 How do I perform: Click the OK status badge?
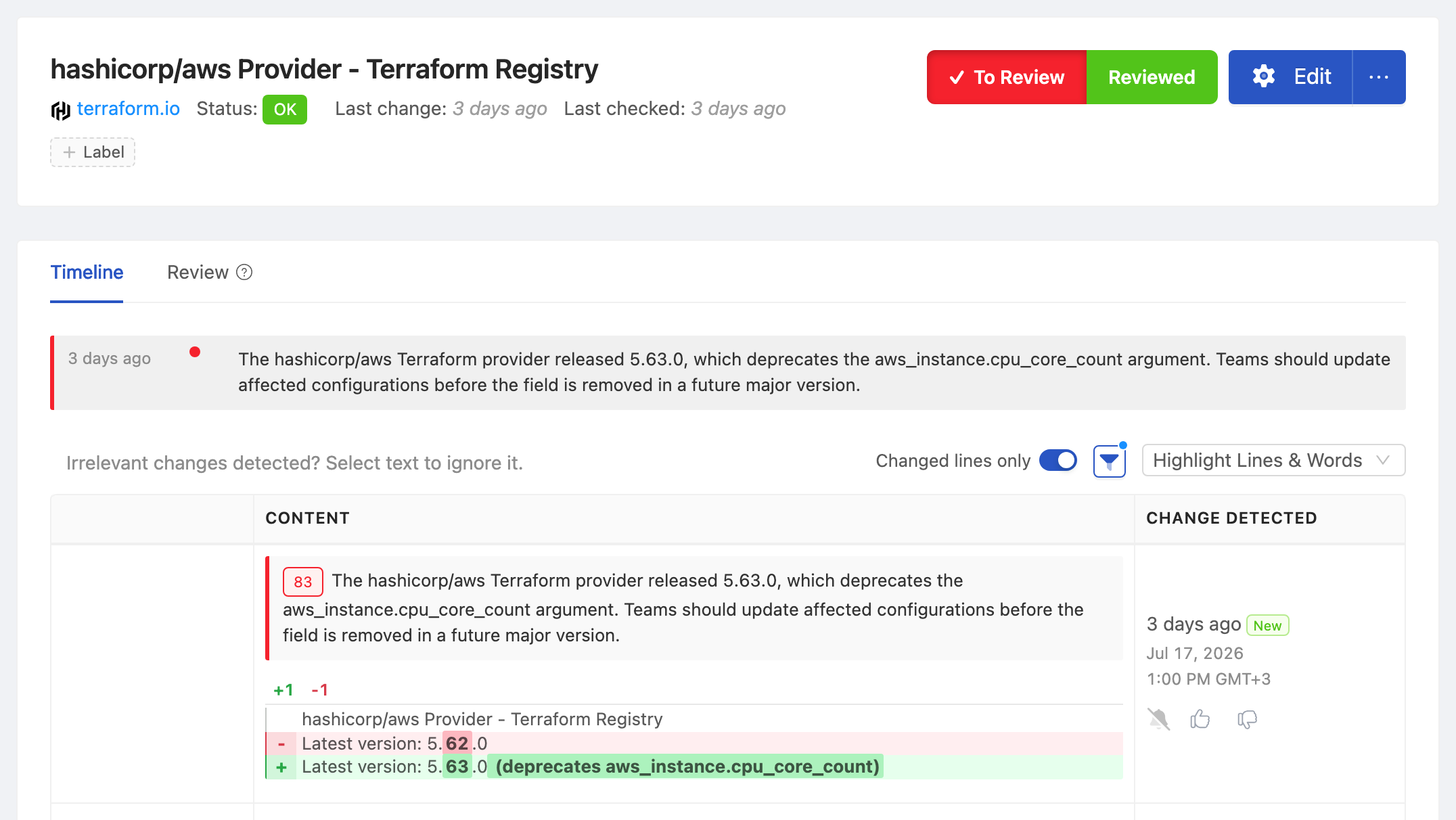point(285,110)
